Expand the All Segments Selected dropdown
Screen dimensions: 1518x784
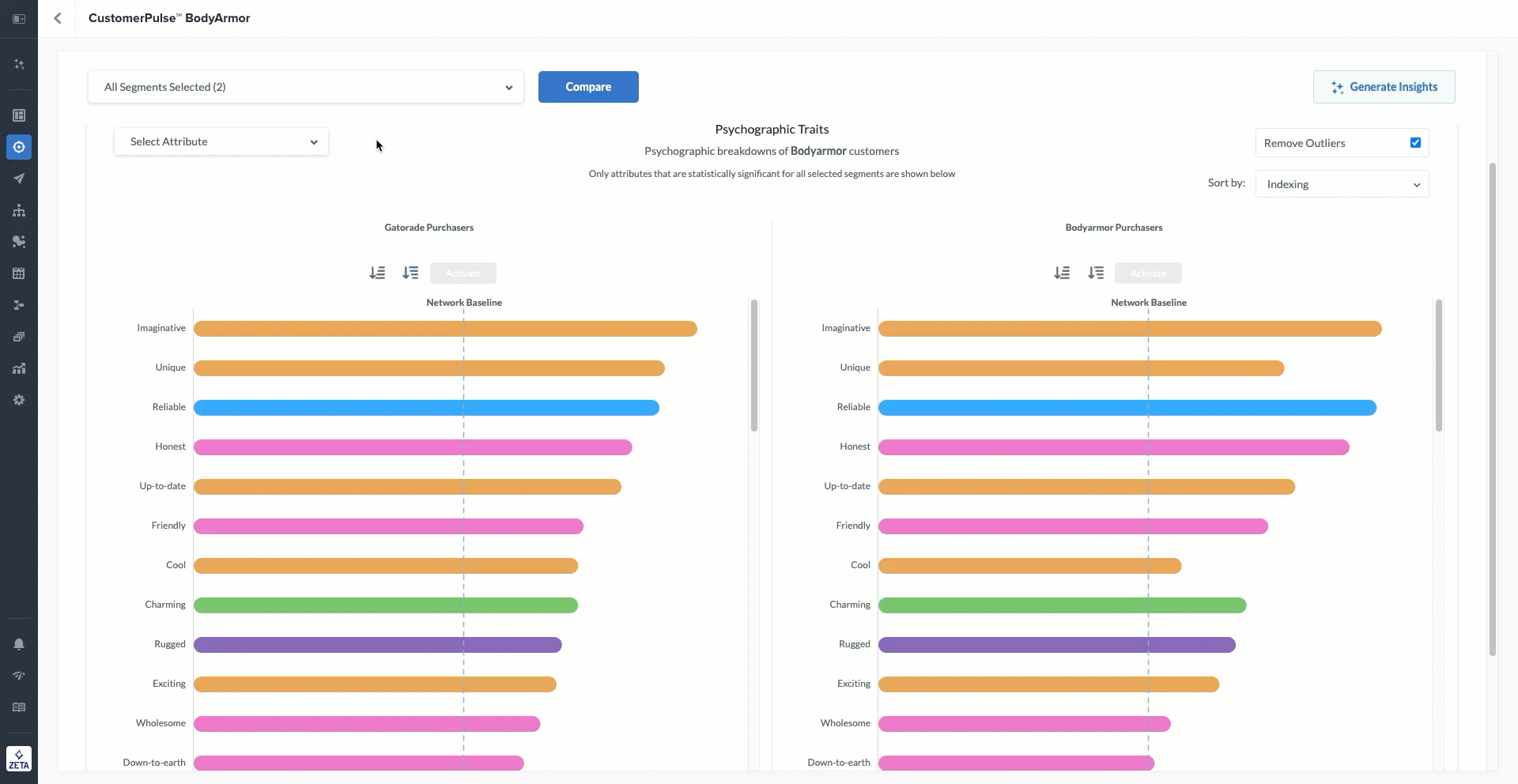tap(306, 87)
